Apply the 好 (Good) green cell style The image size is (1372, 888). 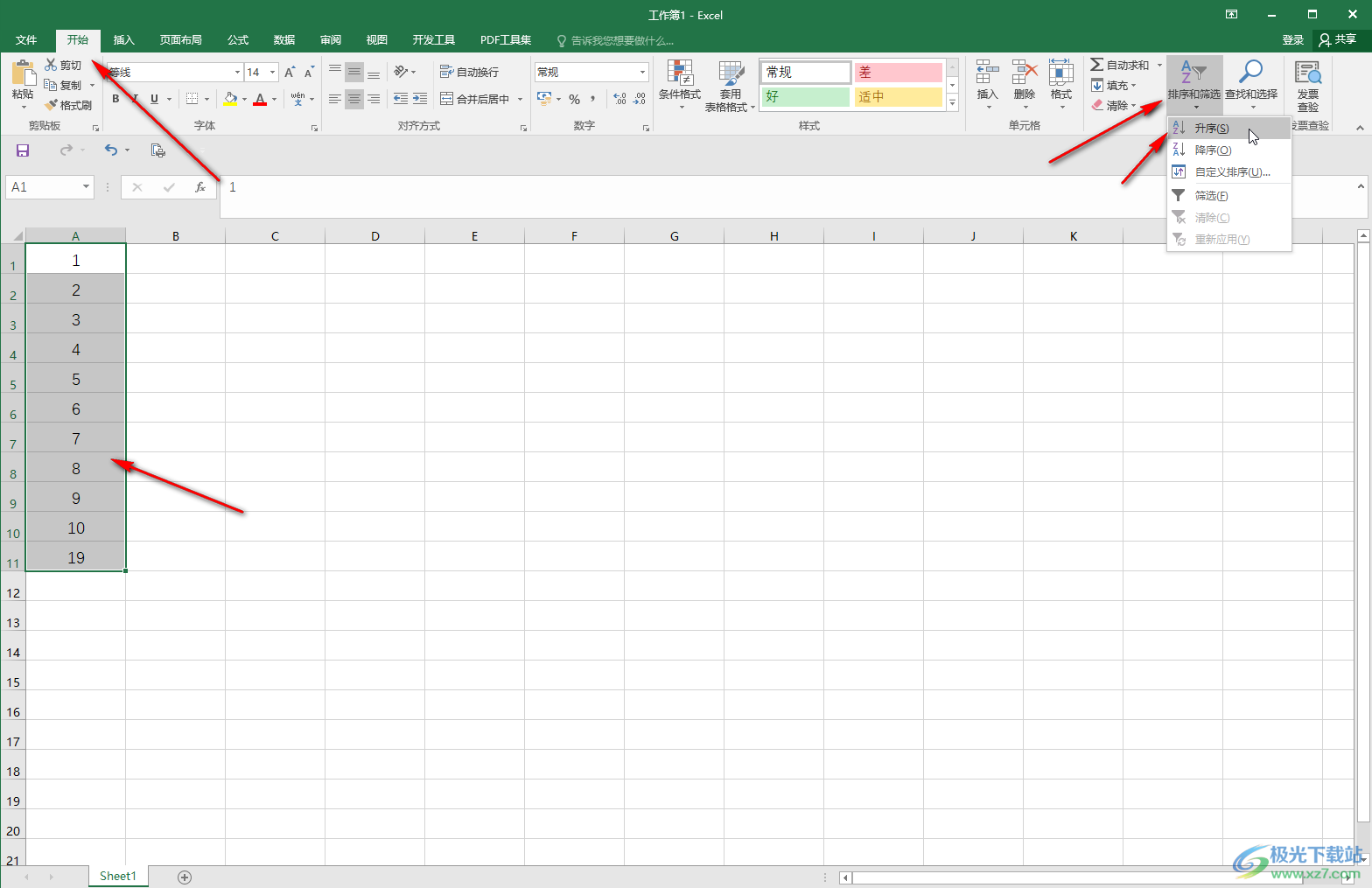pyautogui.click(x=806, y=97)
